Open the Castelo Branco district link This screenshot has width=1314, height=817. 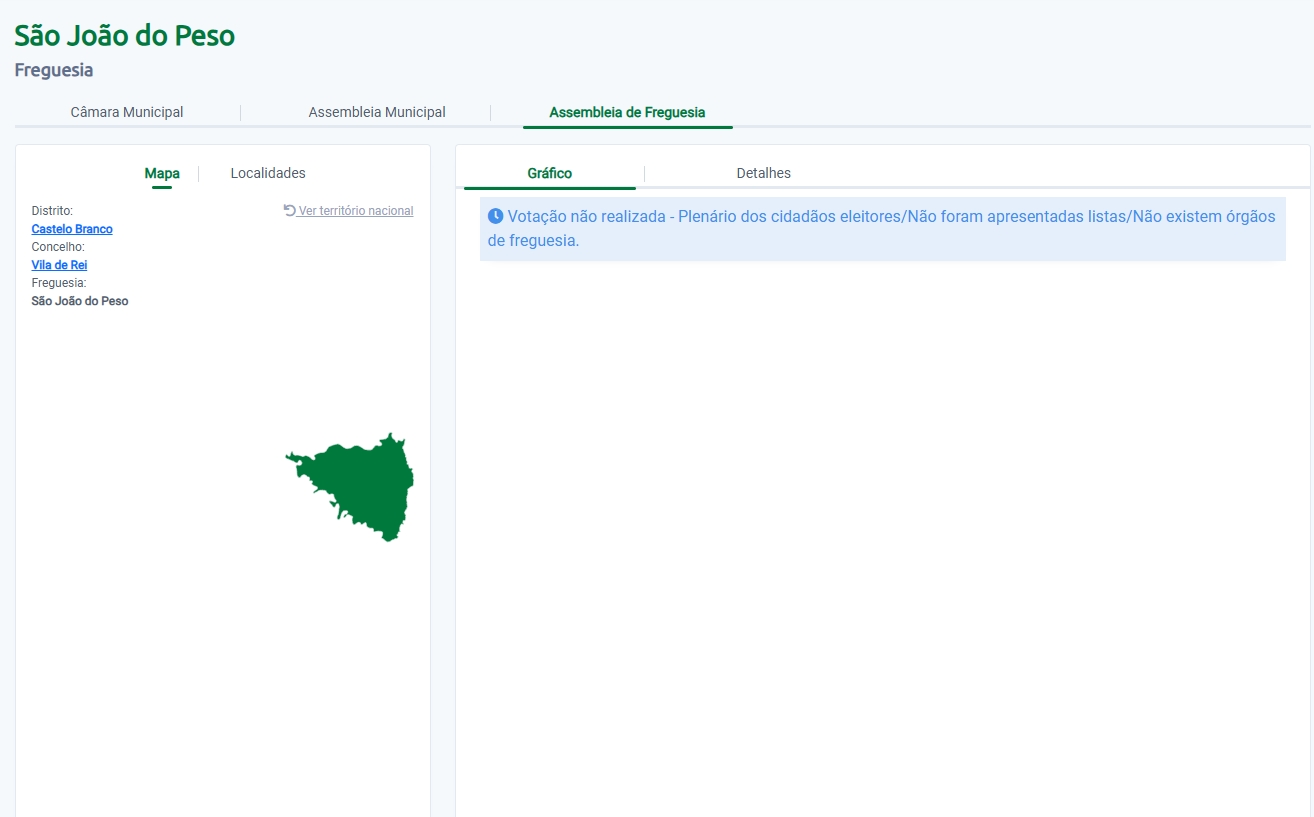[72, 229]
